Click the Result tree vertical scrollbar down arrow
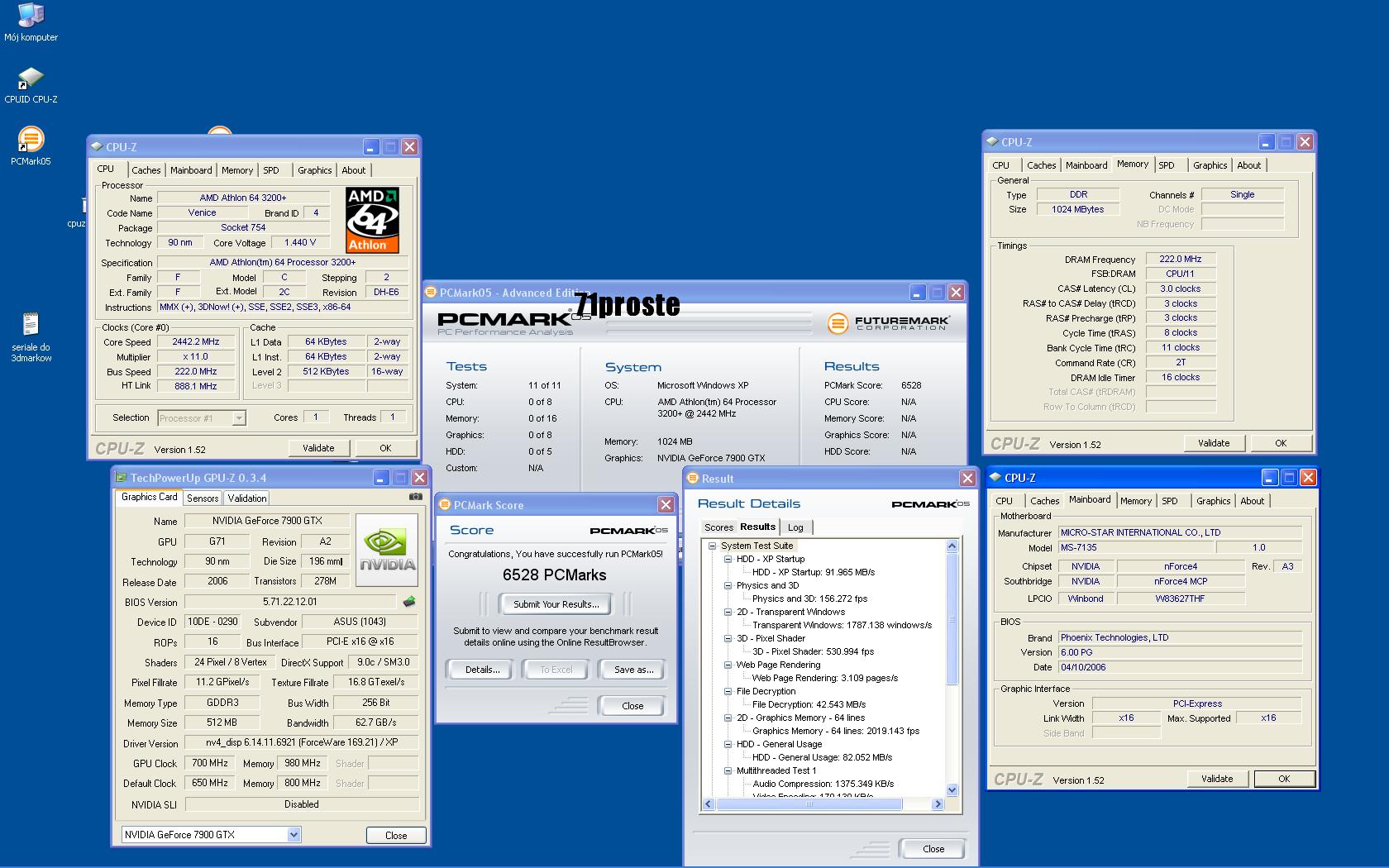Screen dimensions: 1389x868 tap(952, 790)
